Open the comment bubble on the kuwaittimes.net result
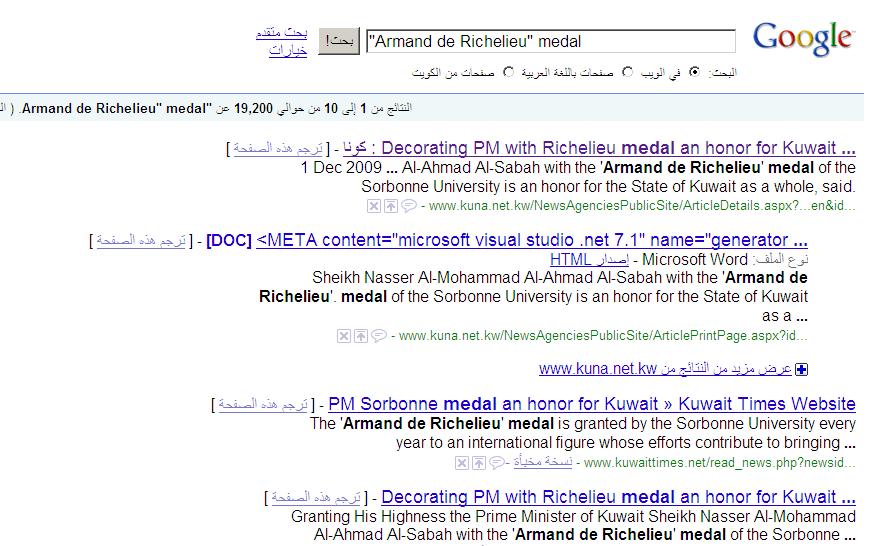Viewport: 876px width, 546px height. pyautogui.click(x=497, y=462)
